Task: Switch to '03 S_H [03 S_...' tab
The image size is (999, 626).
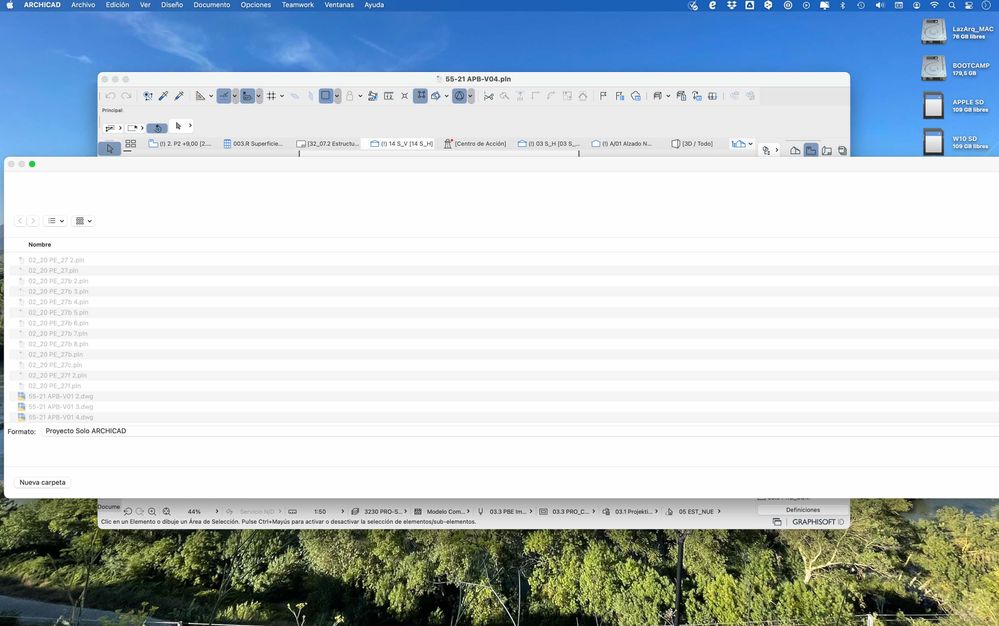Action: click(x=549, y=144)
